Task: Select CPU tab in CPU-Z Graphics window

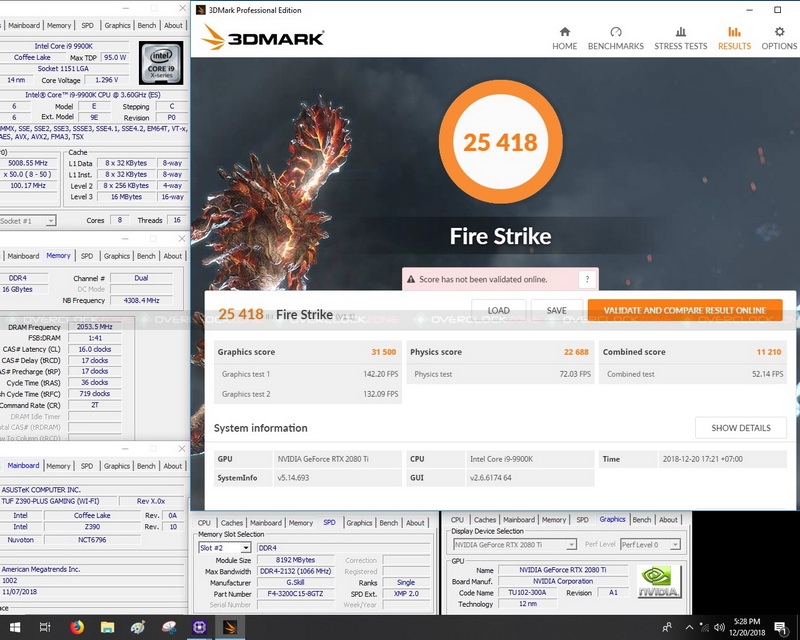Action: point(457,520)
